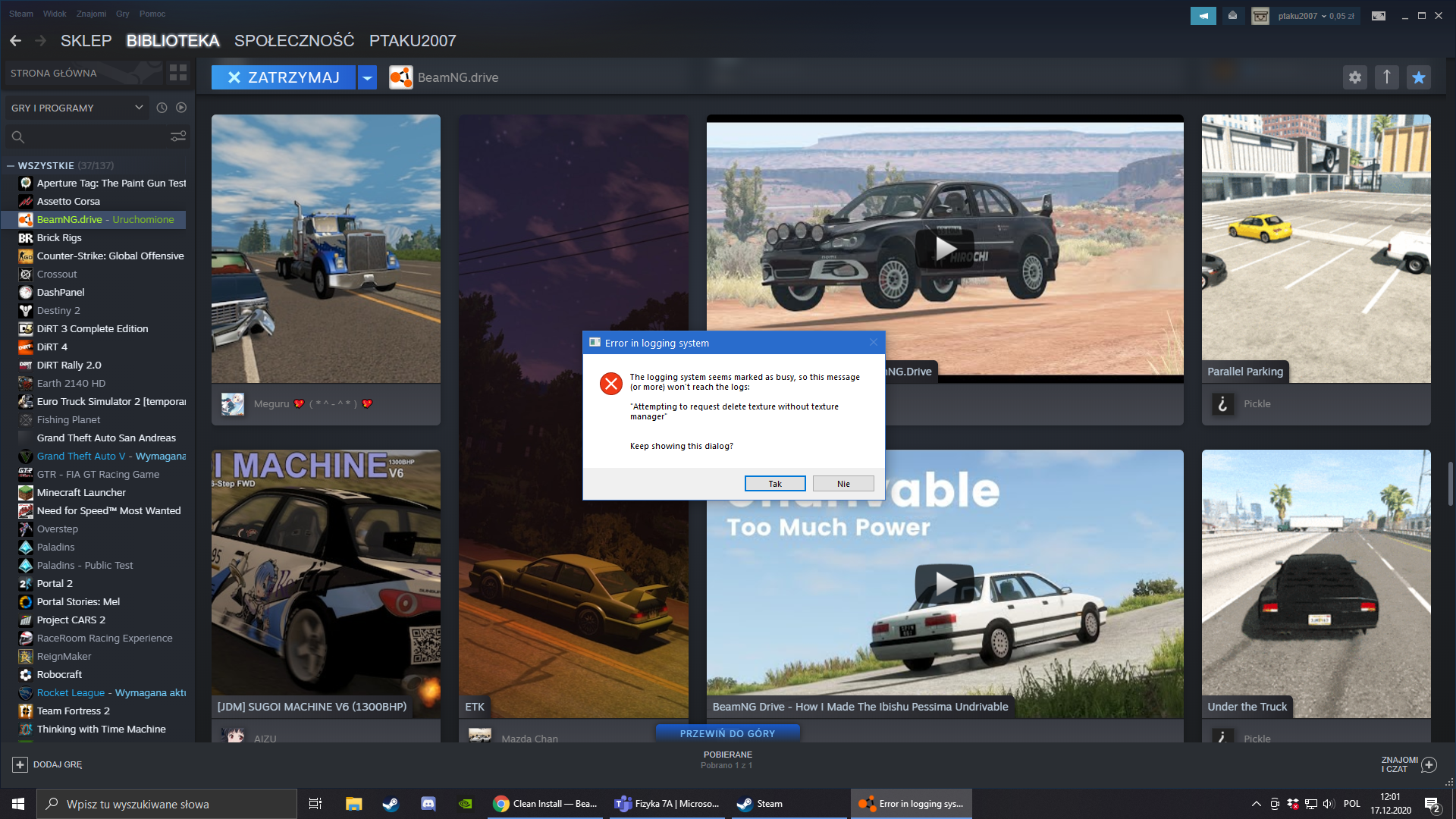This screenshot has height=819, width=1456.
Task: Open BeamNG.drive settings gear
Action: [x=1354, y=77]
